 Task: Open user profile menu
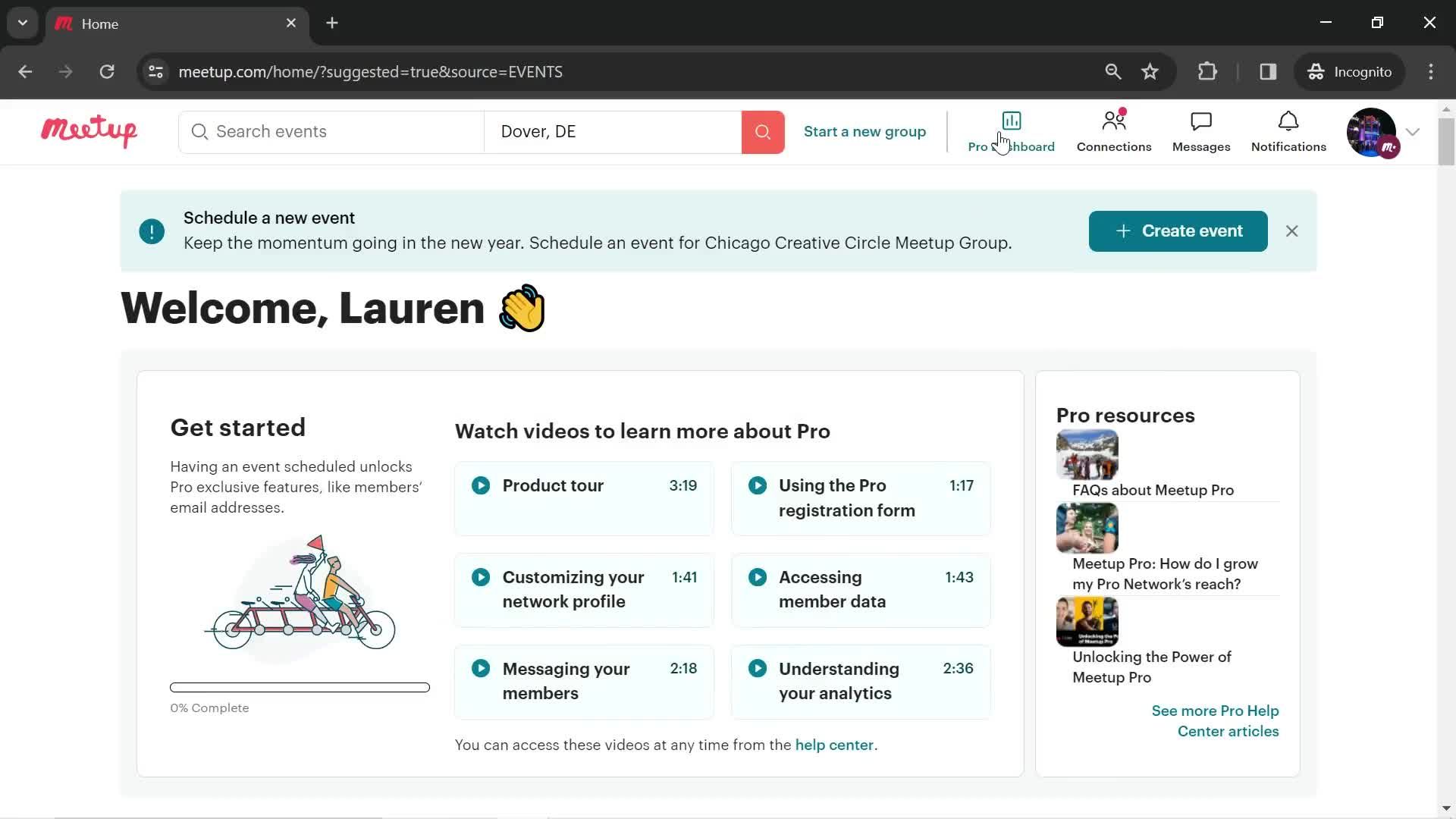(x=1383, y=131)
